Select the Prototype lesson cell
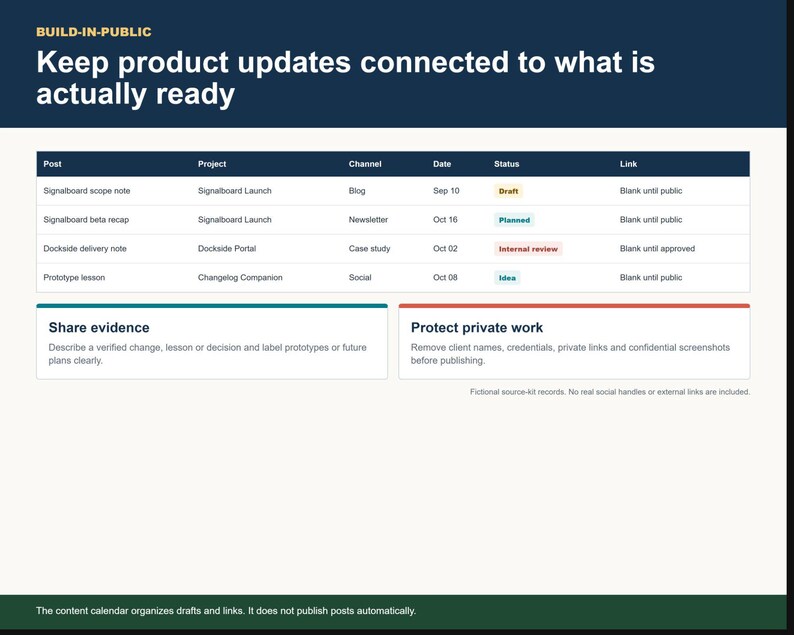 pos(74,277)
